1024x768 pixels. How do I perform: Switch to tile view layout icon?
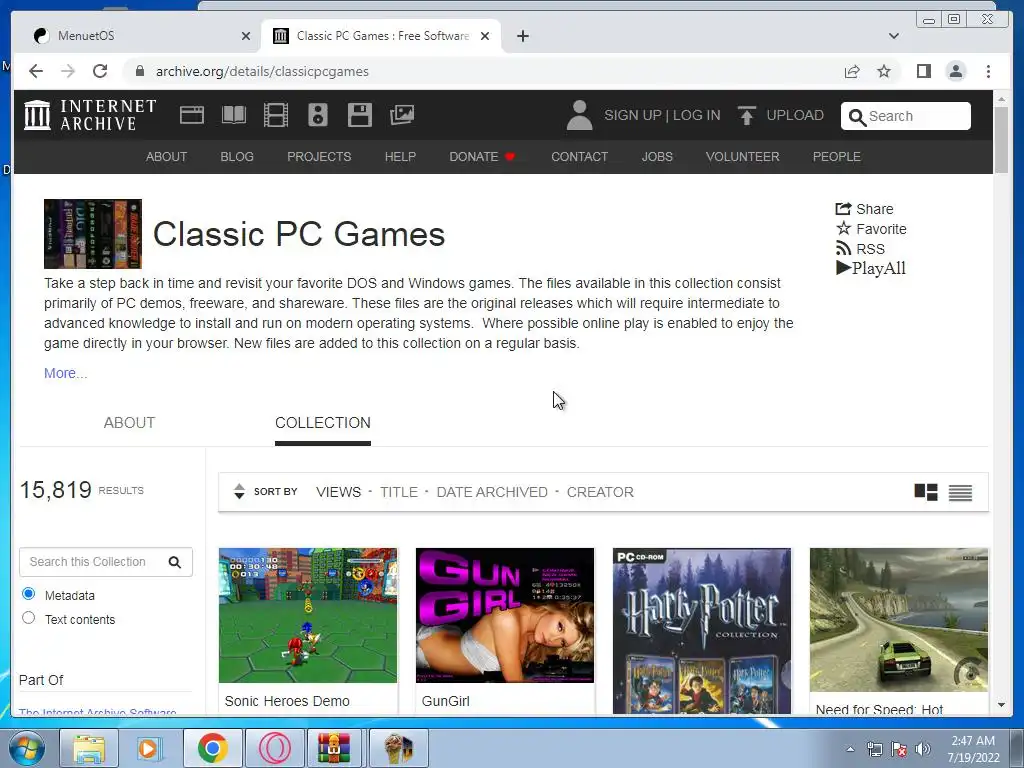pyautogui.click(x=926, y=492)
